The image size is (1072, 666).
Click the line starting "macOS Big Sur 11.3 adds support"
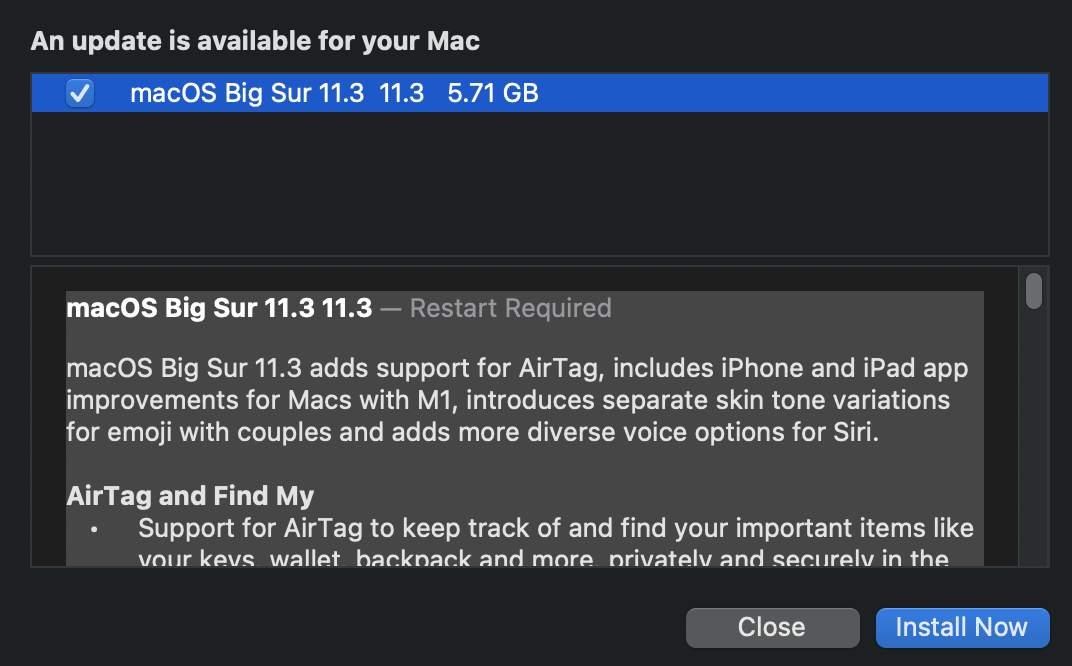[516, 369]
